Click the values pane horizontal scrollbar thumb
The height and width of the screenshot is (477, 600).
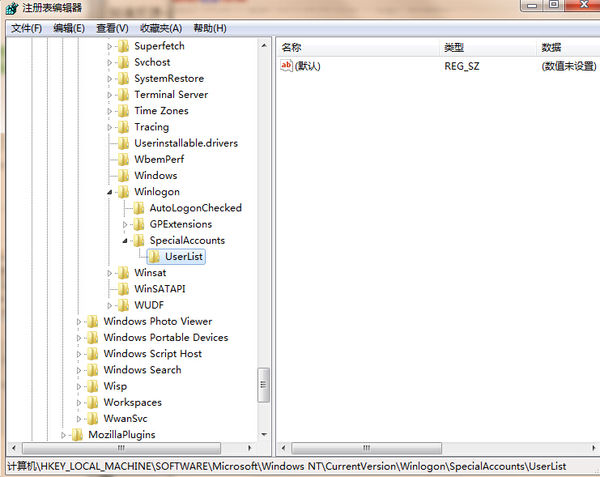[367, 448]
